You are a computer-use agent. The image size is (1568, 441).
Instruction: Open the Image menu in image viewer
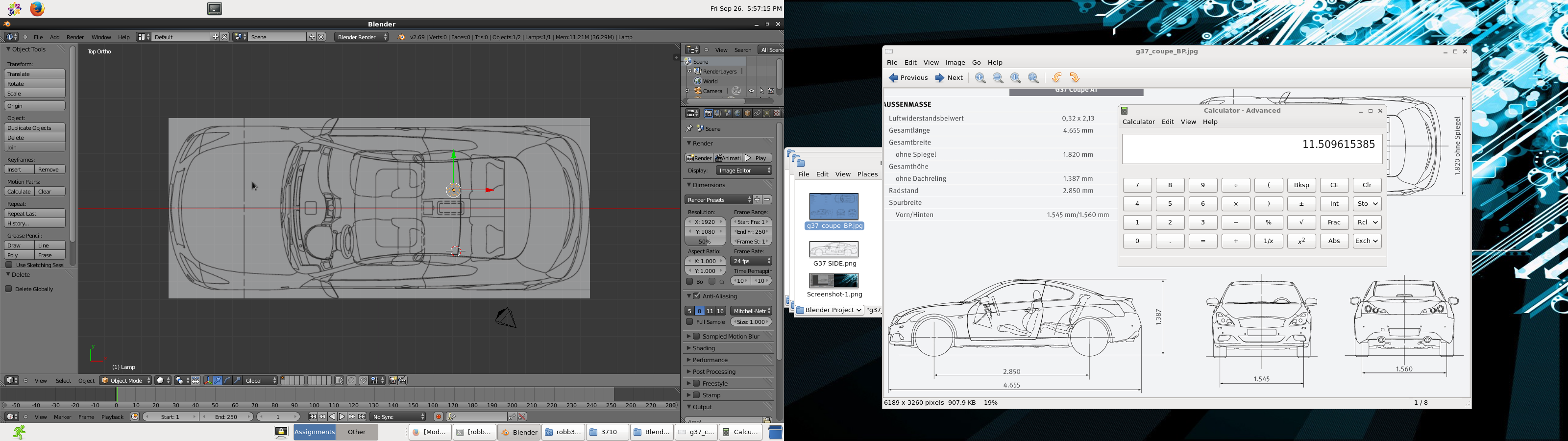click(955, 63)
